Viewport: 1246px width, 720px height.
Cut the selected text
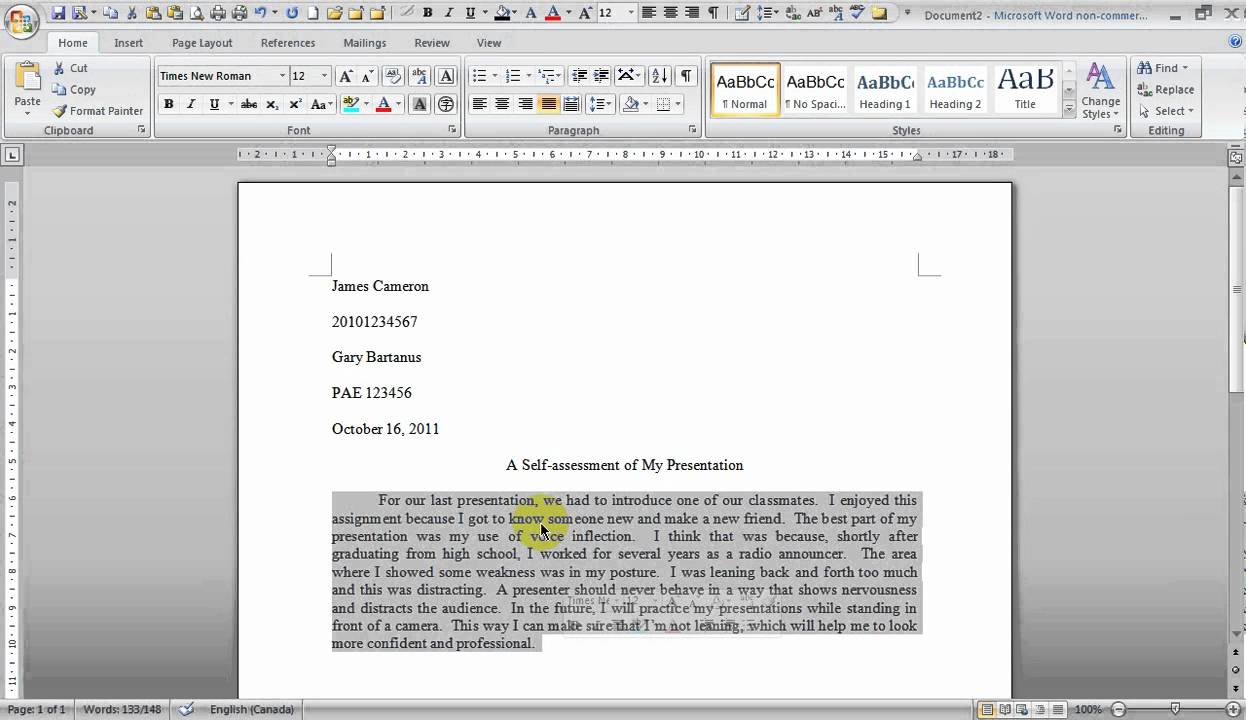[x=70, y=68]
